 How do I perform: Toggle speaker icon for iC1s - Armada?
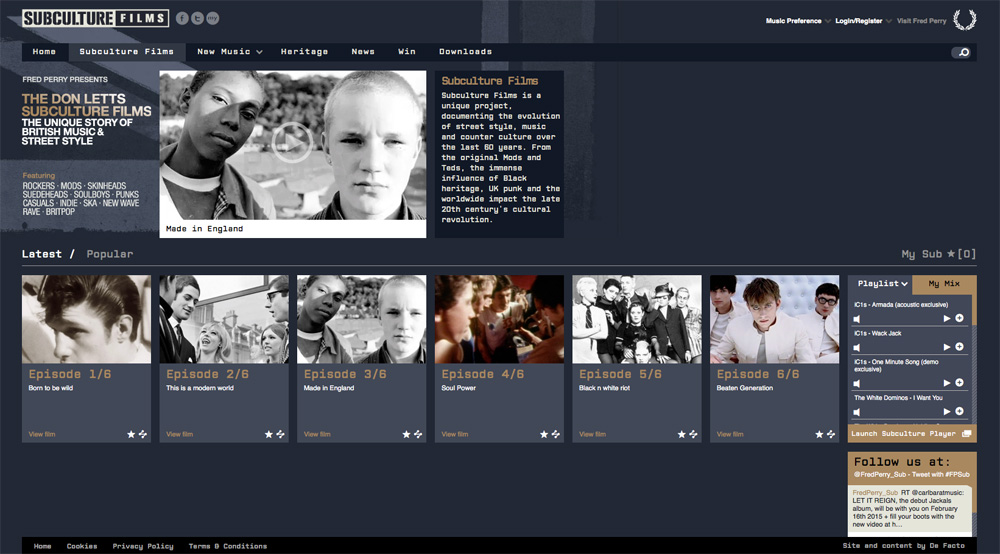857,318
